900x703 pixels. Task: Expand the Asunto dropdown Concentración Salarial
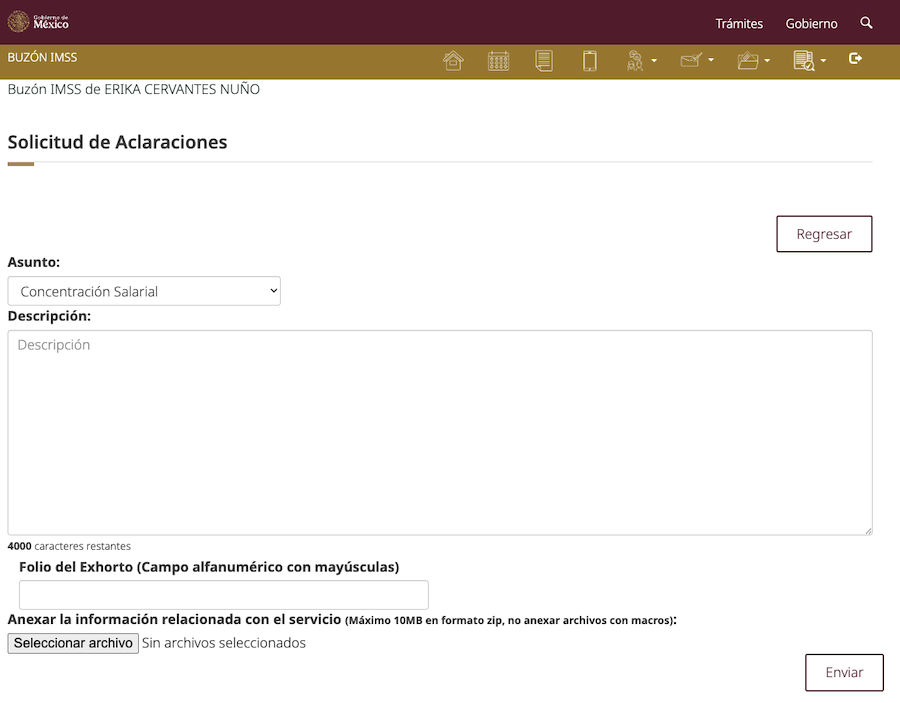pyautogui.click(x=144, y=291)
